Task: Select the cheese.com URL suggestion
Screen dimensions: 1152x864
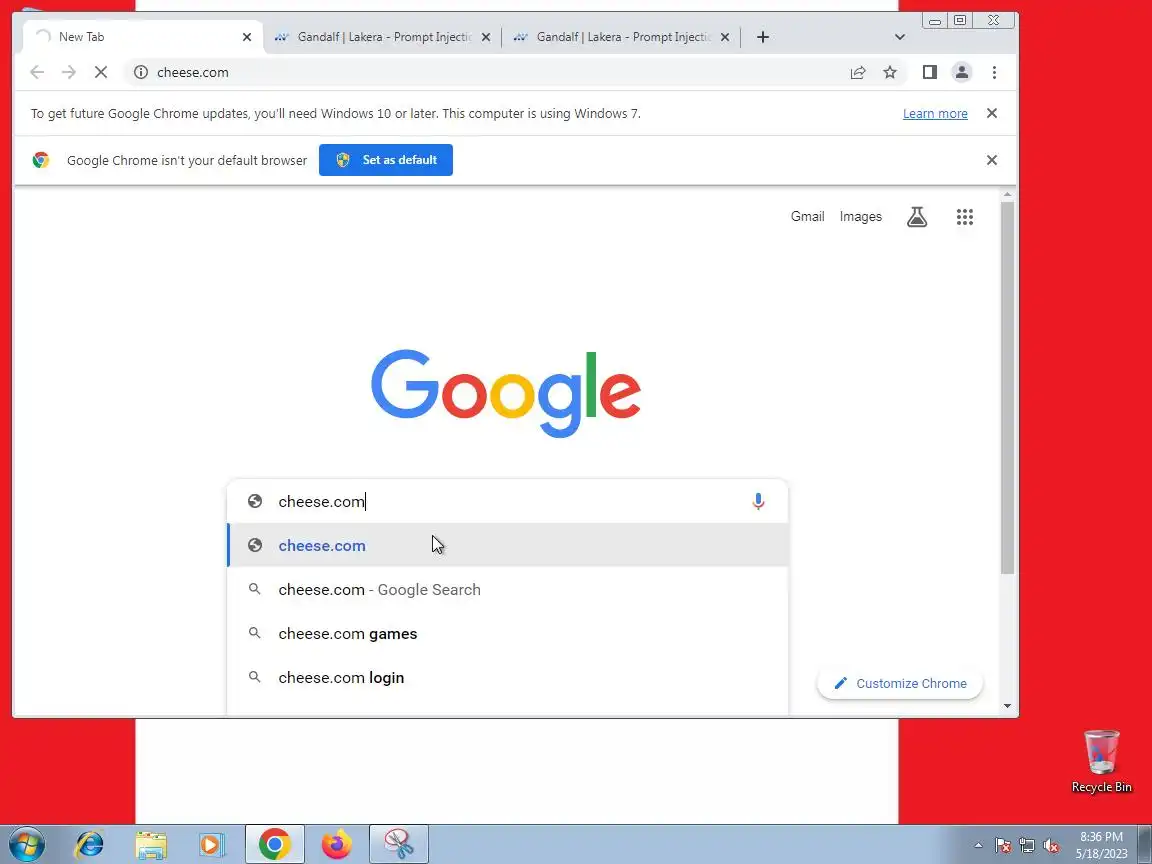Action: [x=508, y=545]
